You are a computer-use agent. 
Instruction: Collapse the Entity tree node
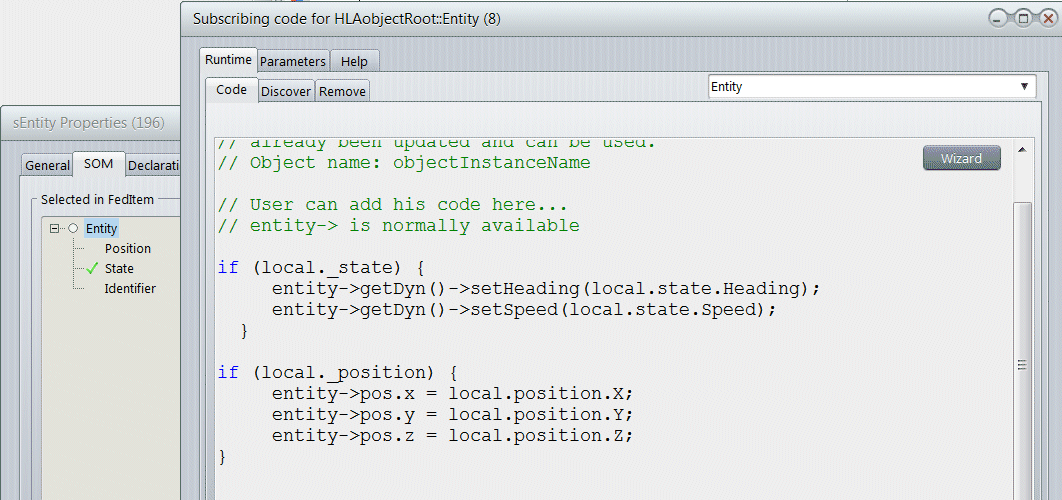[x=55, y=229]
